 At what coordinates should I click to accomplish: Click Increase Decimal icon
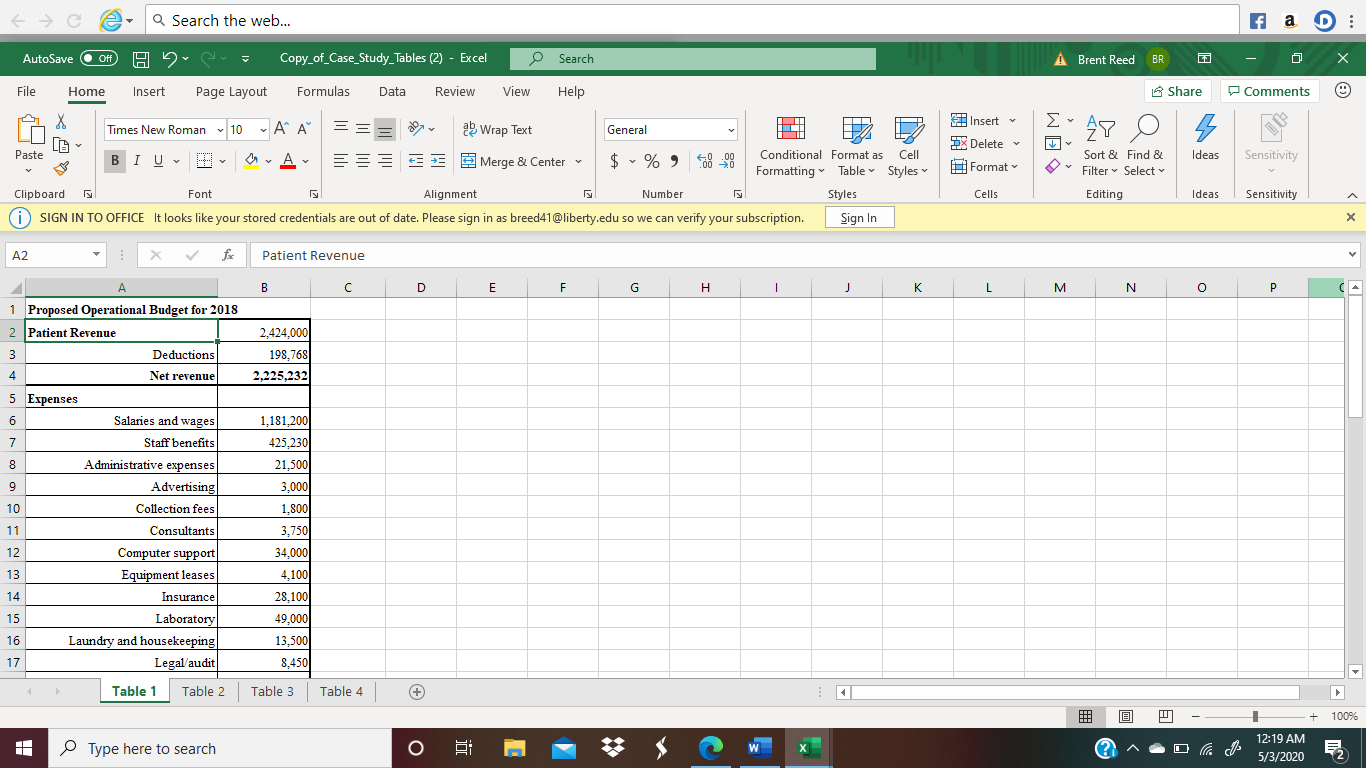pyautogui.click(x=704, y=161)
